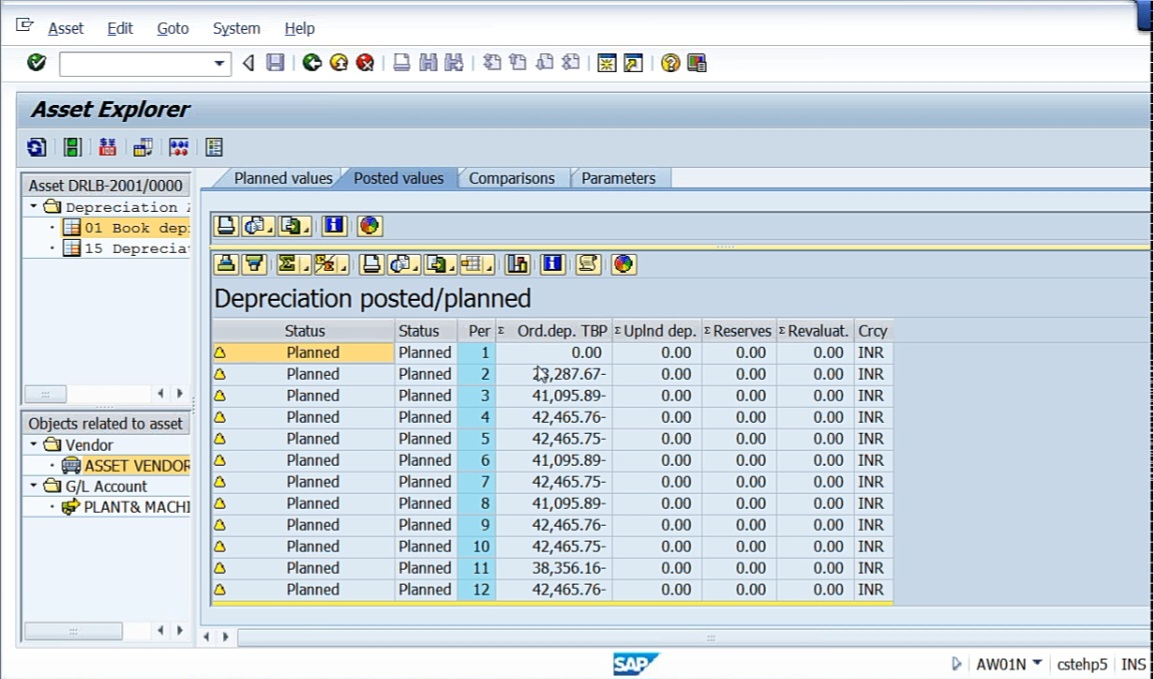The width and height of the screenshot is (1153, 679).
Task: Click the Per column header
Action: 477,331
